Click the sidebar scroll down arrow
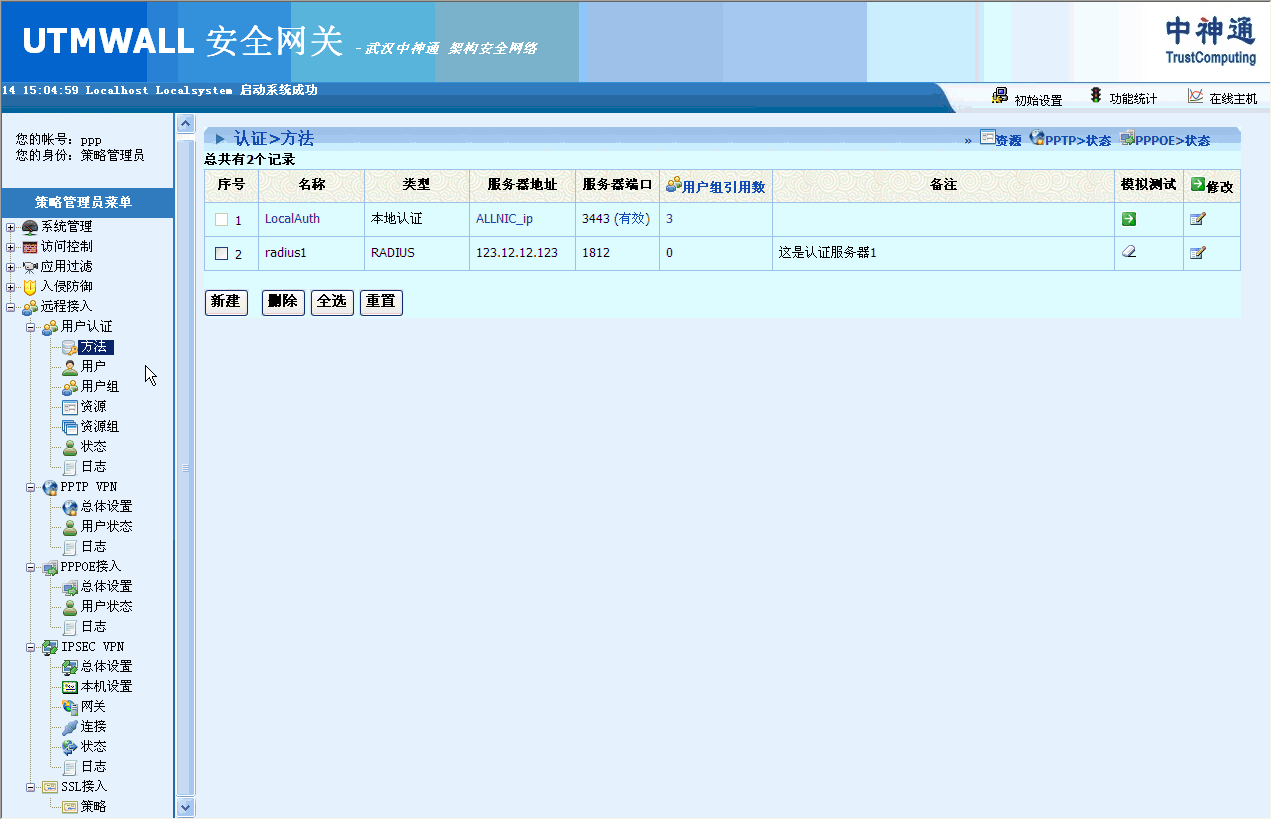The image size is (1272, 820). [185, 806]
